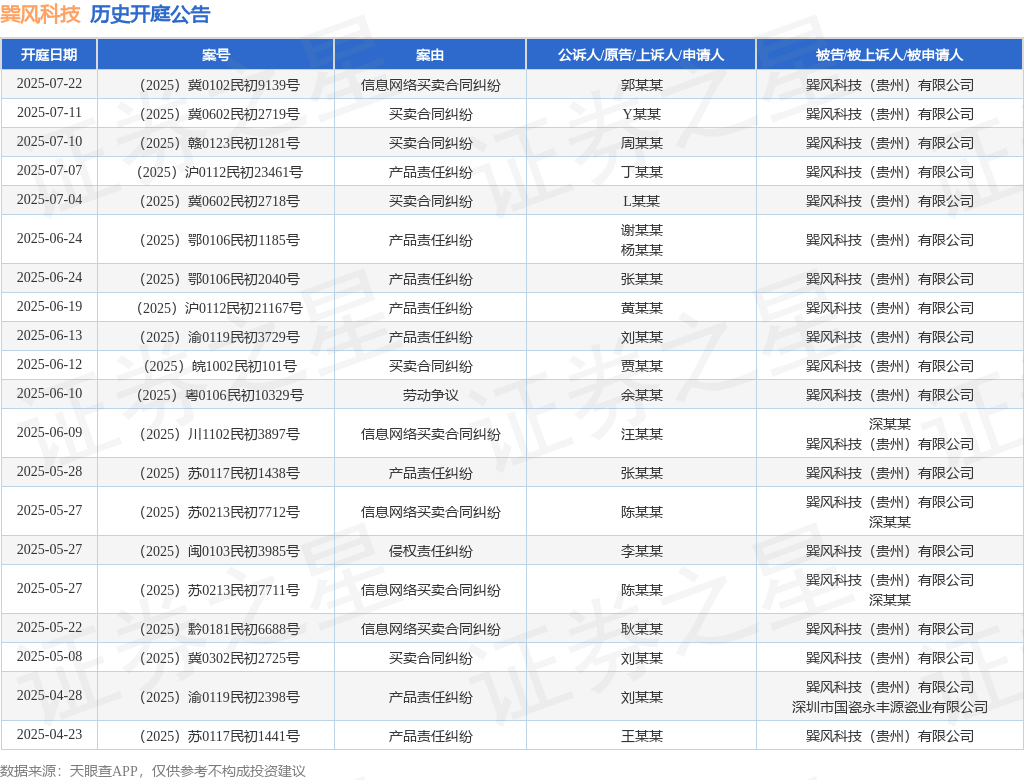Screen dimensions: 1024x780
Task: Select date cell 2025-04-23
Action: [x=49, y=735]
